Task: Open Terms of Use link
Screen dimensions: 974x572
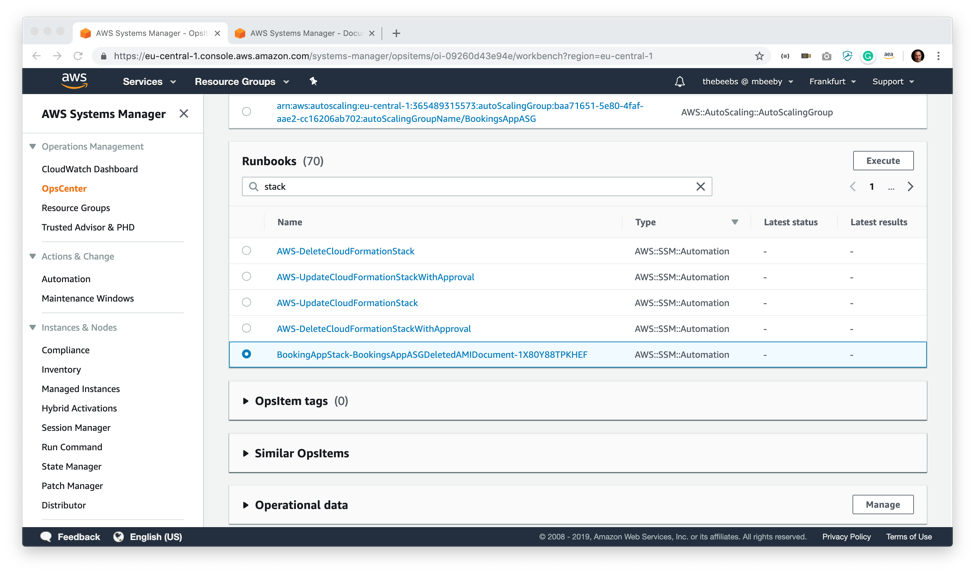Action: [909, 537]
